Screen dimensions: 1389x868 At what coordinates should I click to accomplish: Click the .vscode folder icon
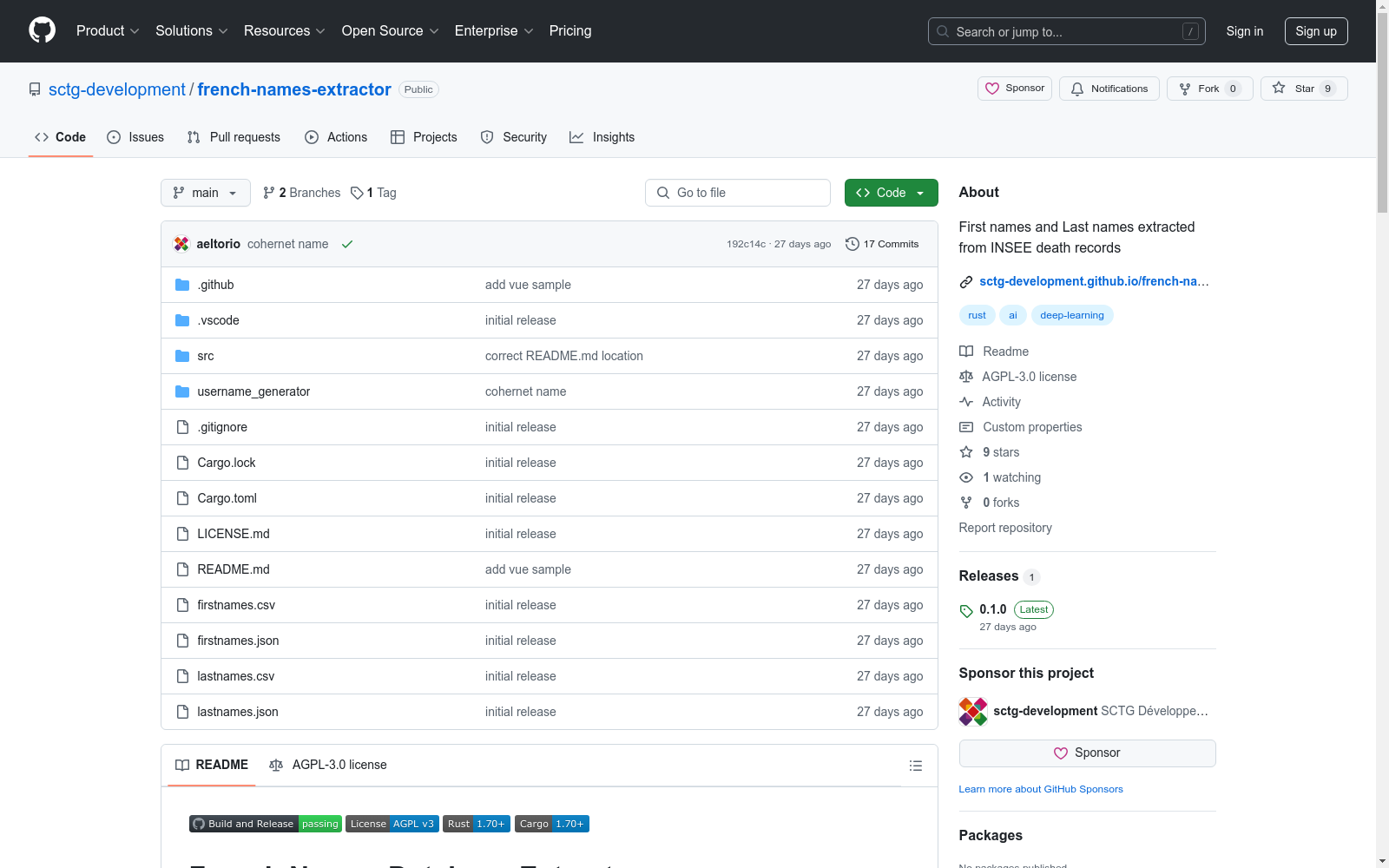pos(182,320)
